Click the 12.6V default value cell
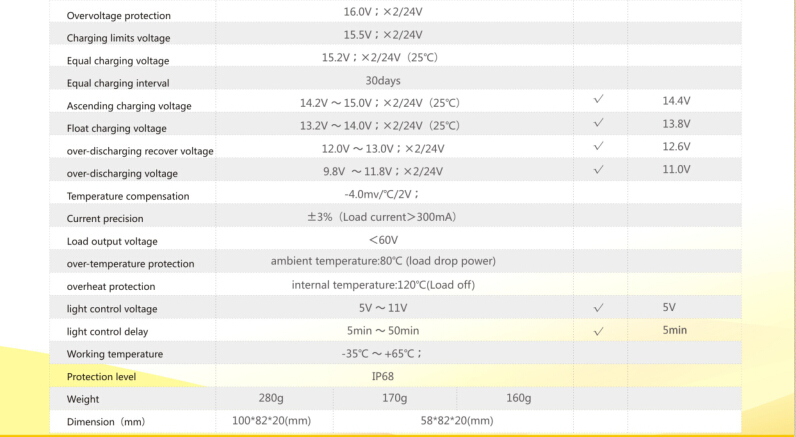This screenshot has height=437, width=796. tap(676, 147)
